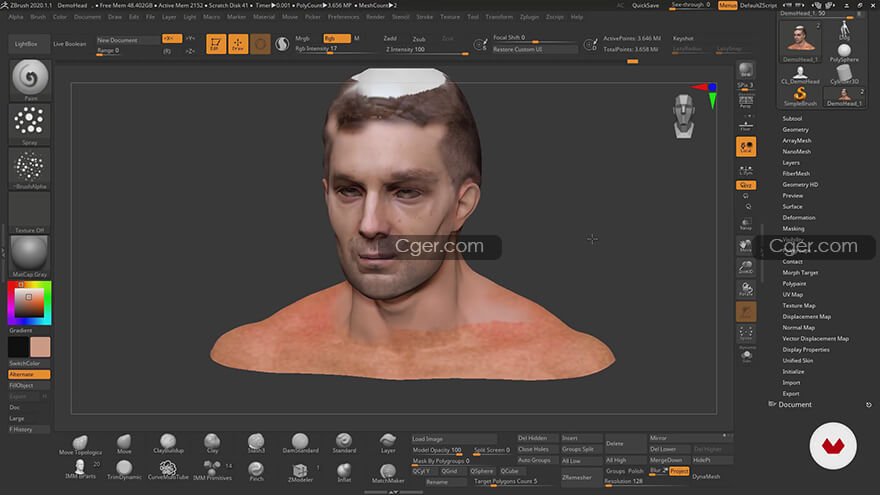Image resolution: width=880 pixels, height=495 pixels.
Task: Toggle the Mrgb mode
Action: click(x=302, y=38)
